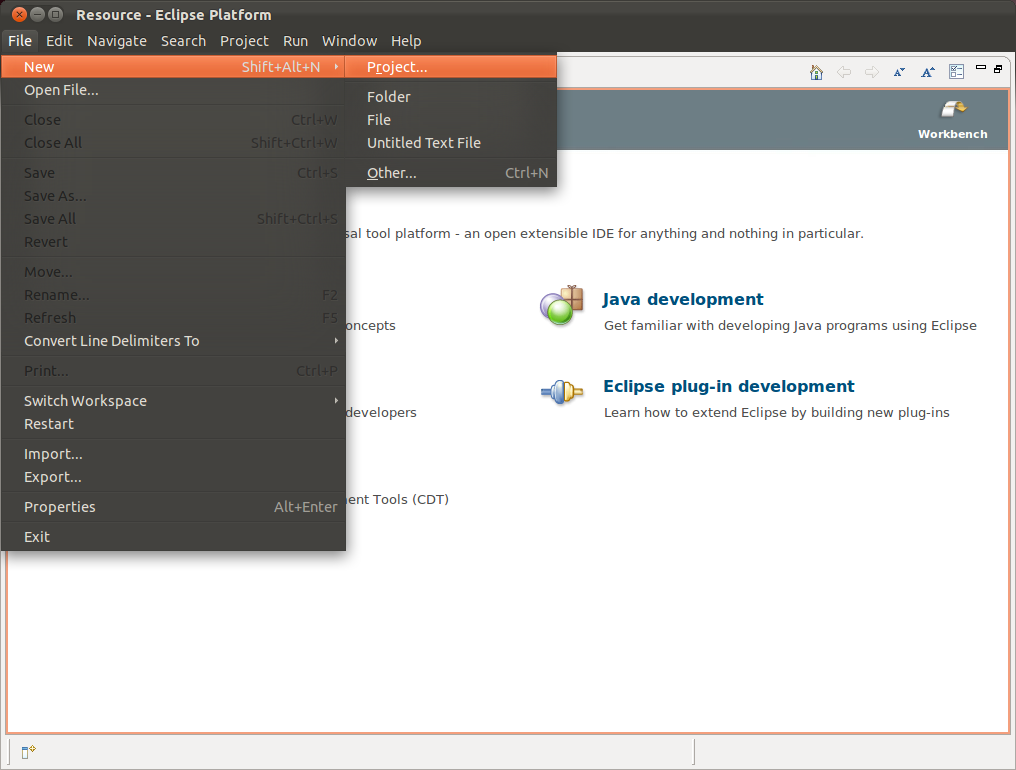Open the Navigate menu
The height and width of the screenshot is (770, 1016).
[117, 41]
